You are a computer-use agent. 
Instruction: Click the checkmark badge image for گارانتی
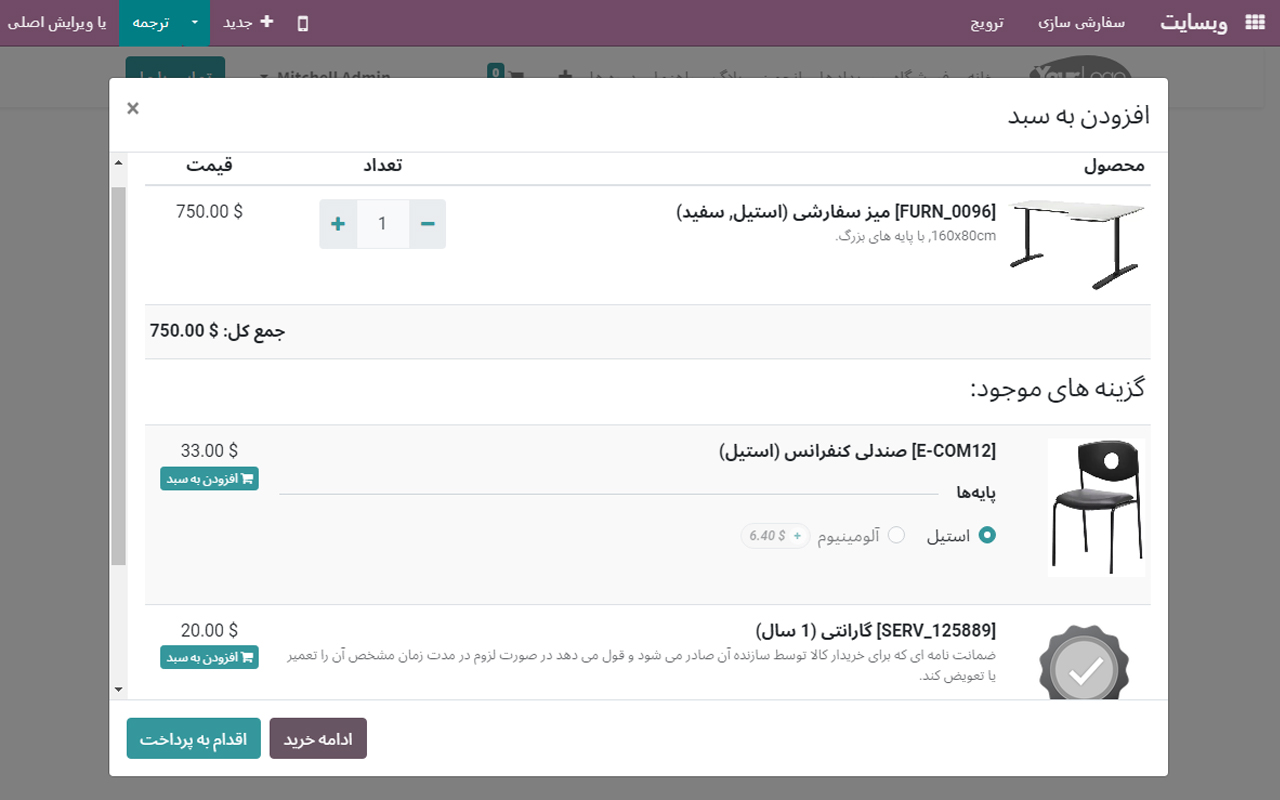pos(1083,662)
